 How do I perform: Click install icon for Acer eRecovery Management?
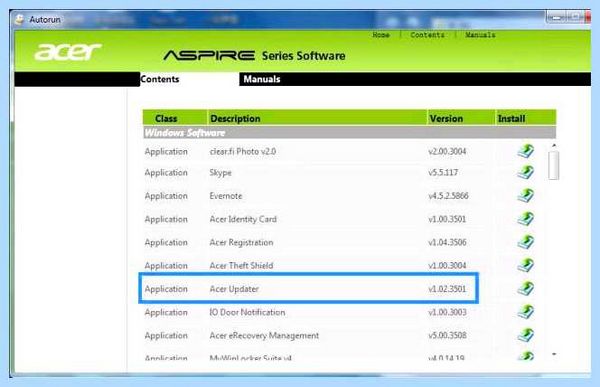click(526, 335)
